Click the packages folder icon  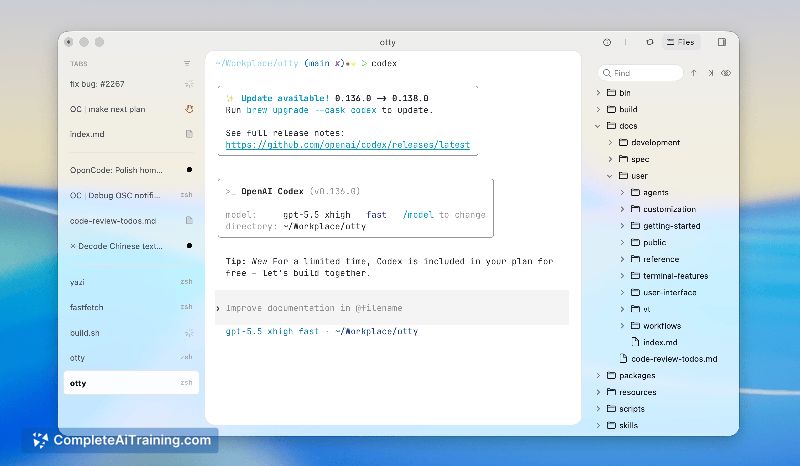611,375
